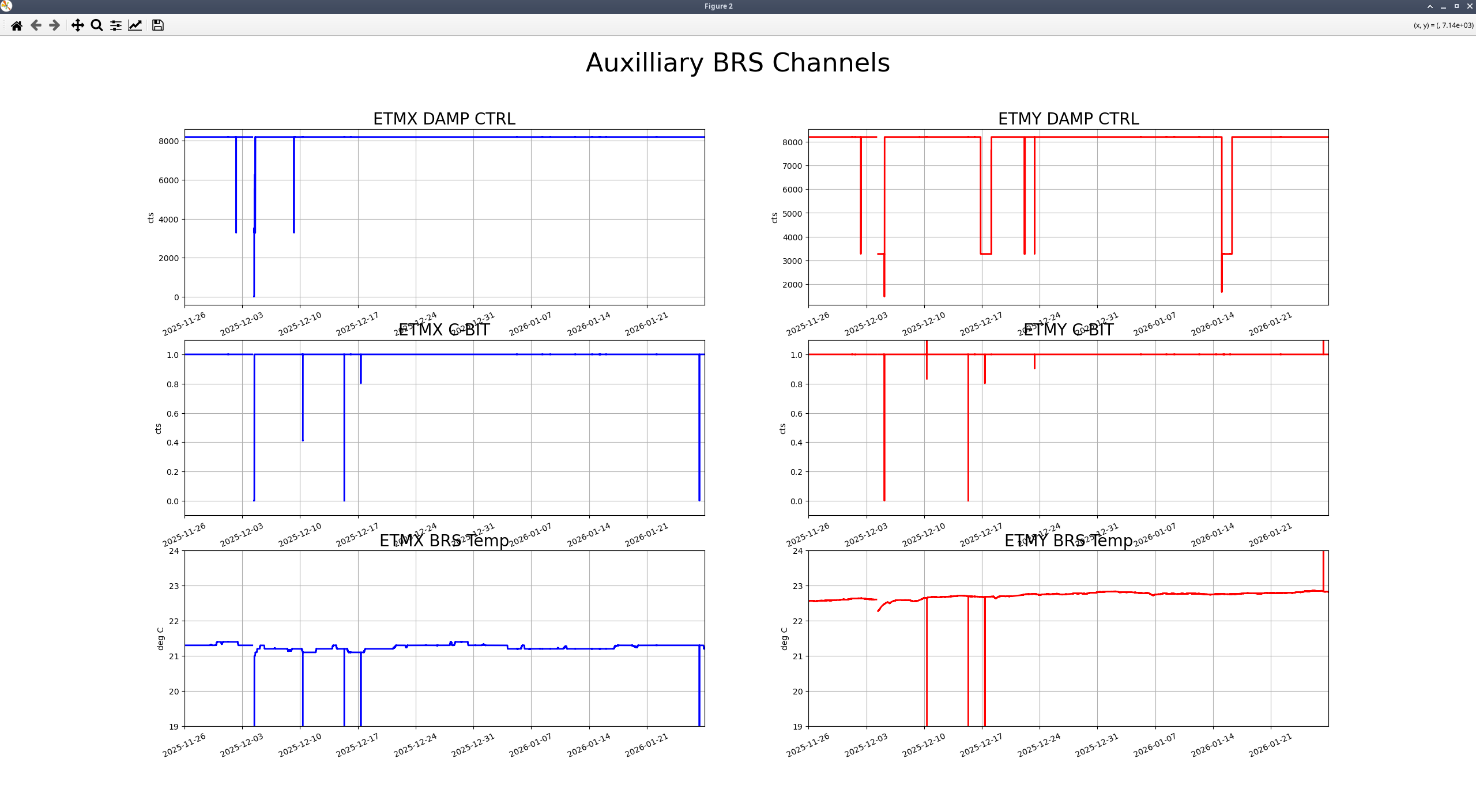1476x812 pixels.
Task: Click the Save figure floppy icon
Action: [x=157, y=25]
